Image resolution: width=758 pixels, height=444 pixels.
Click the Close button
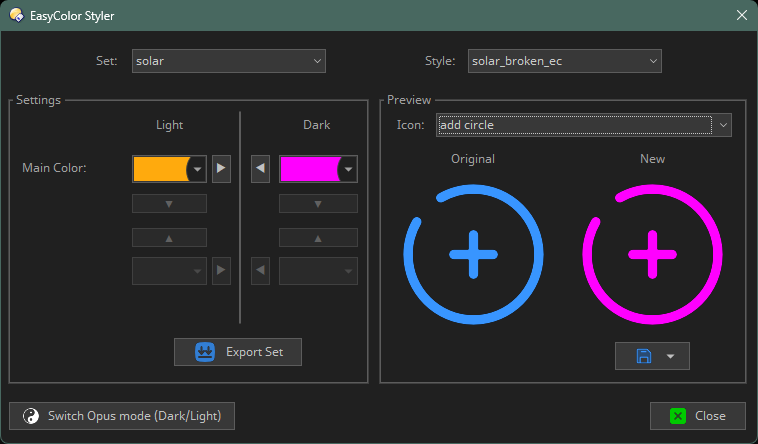698,416
